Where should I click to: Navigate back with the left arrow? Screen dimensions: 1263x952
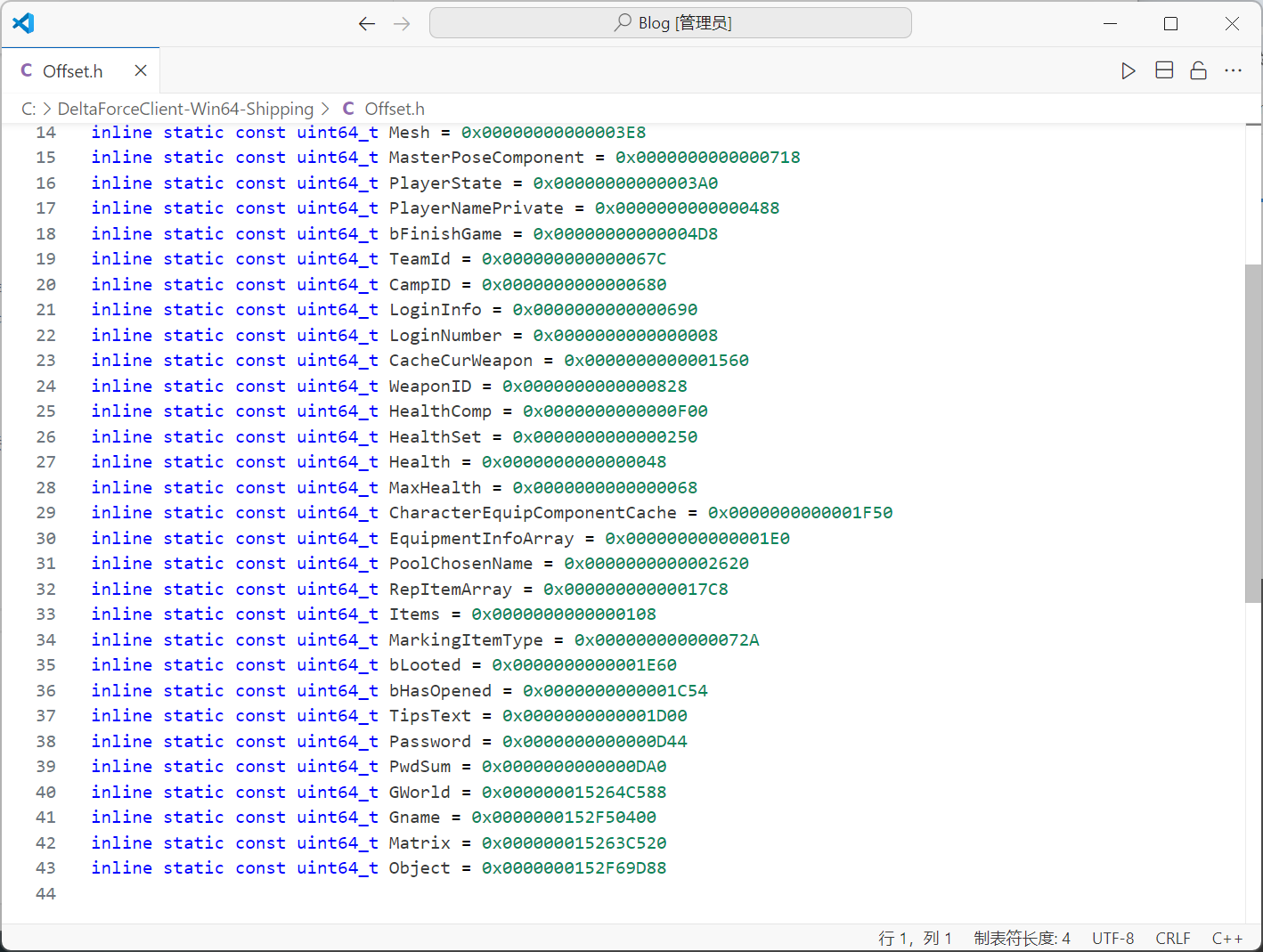point(366,24)
